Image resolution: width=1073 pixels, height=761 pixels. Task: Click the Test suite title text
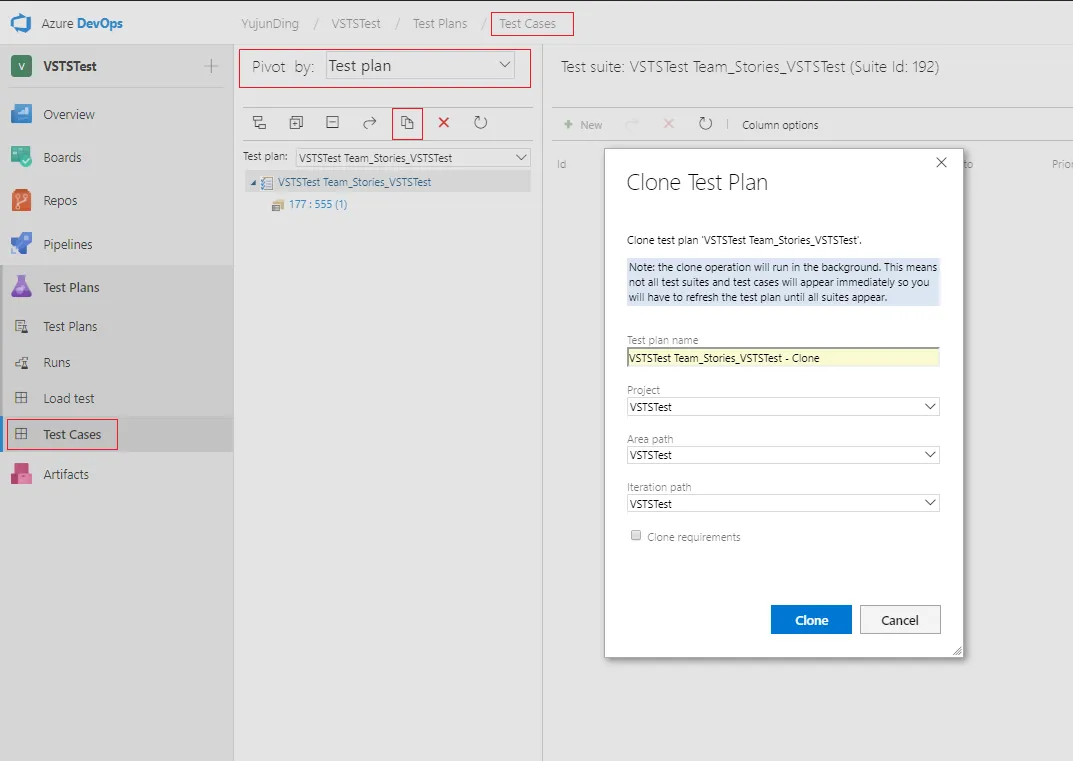click(x=750, y=67)
